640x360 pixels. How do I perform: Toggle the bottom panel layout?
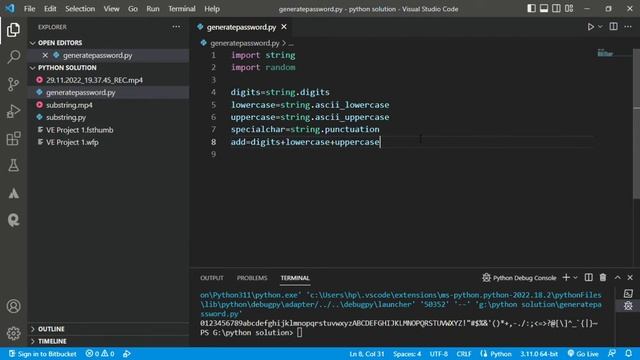click(x=544, y=9)
